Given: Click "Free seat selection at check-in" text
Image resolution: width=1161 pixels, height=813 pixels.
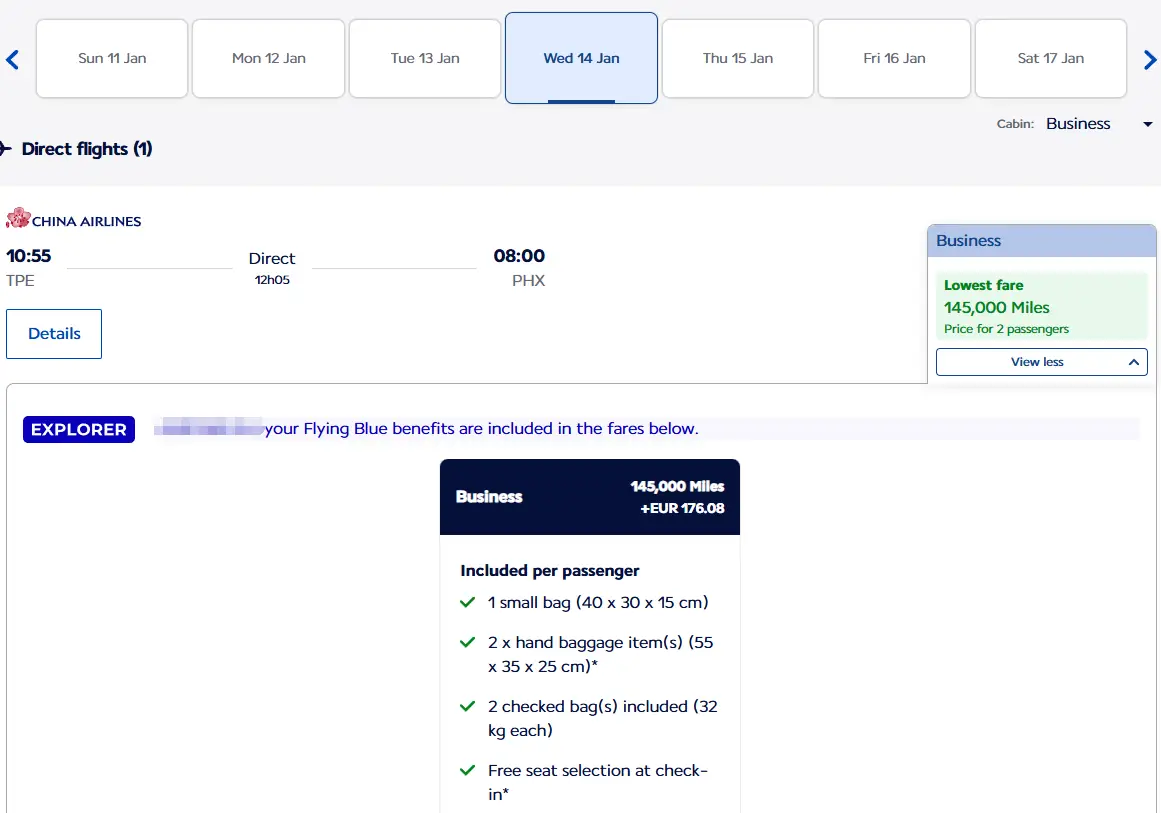Looking at the screenshot, I should pyautogui.click(x=598, y=782).
